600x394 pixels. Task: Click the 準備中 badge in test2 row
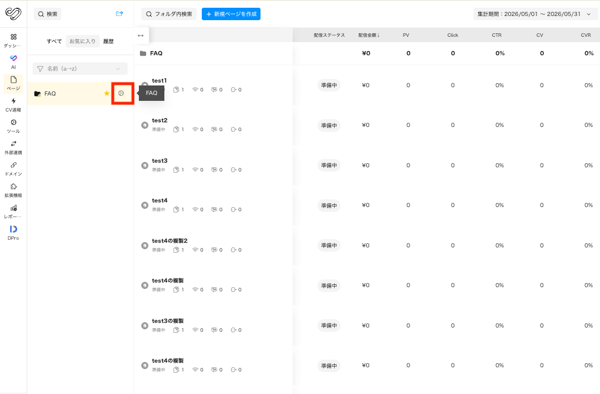pyautogui.click(x=329, y=125)
